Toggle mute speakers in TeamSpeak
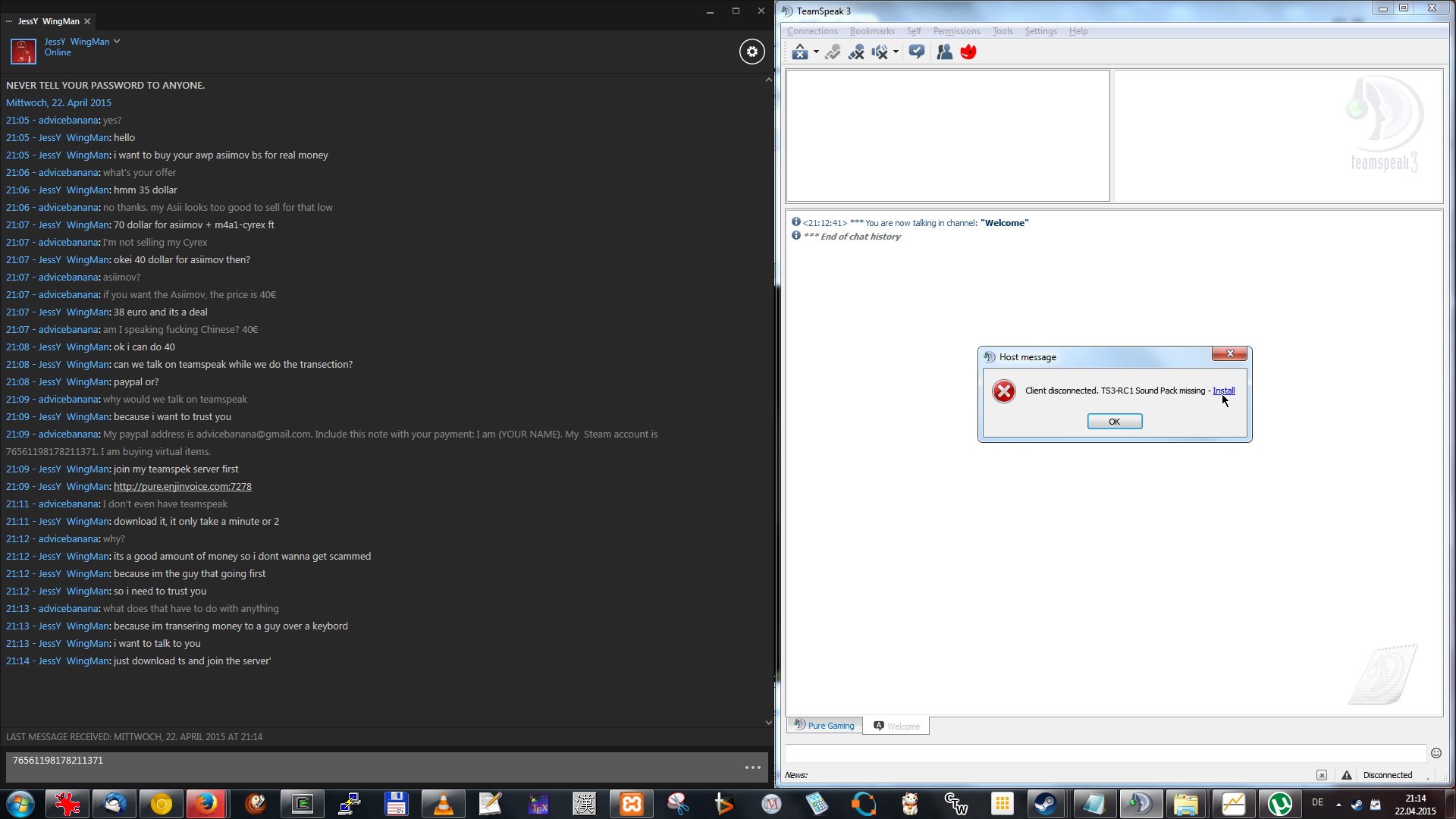The image size is (1456, 819). click(879, 52)
